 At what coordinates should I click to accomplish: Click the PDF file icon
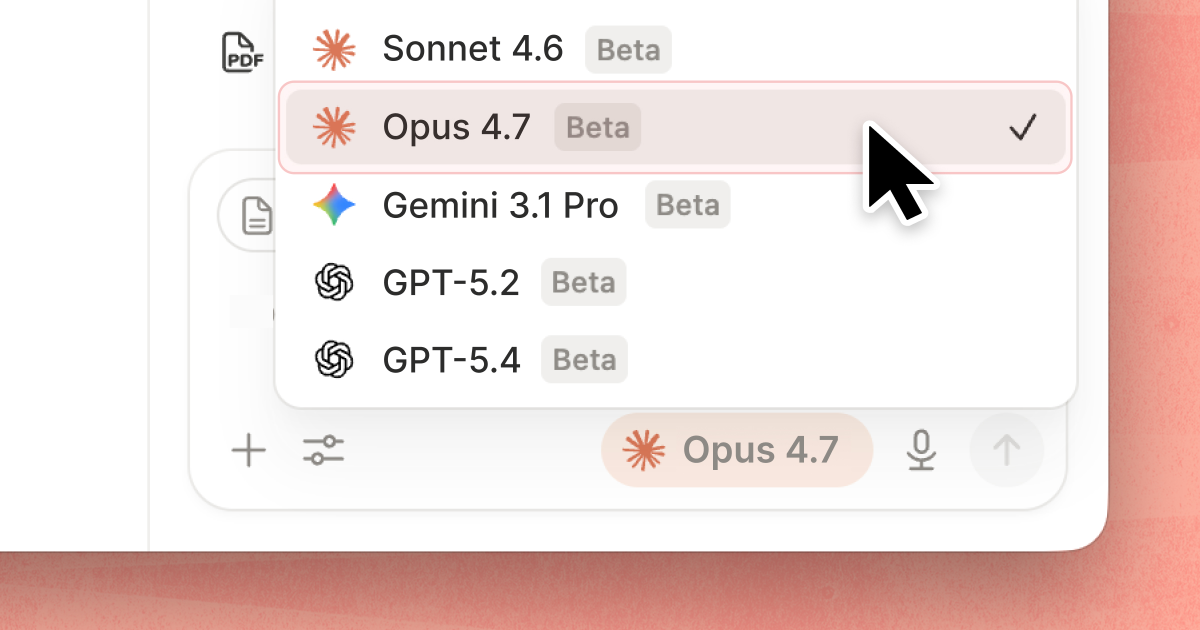tap(242, 51)
